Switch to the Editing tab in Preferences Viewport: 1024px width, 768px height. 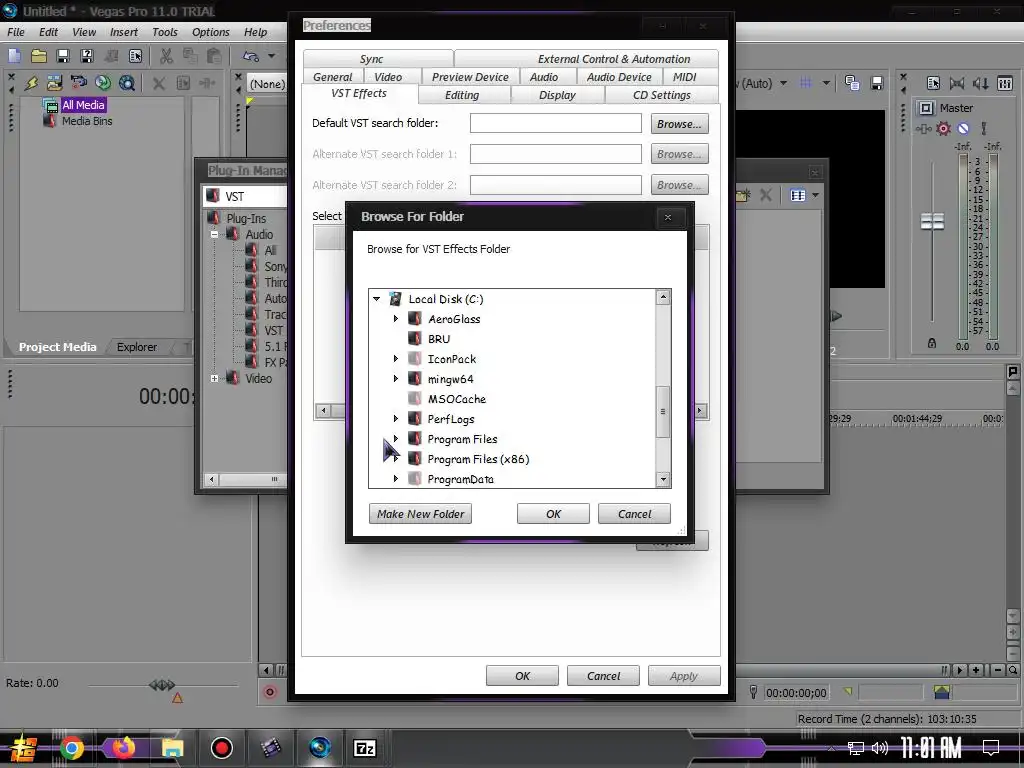(462, 95)
